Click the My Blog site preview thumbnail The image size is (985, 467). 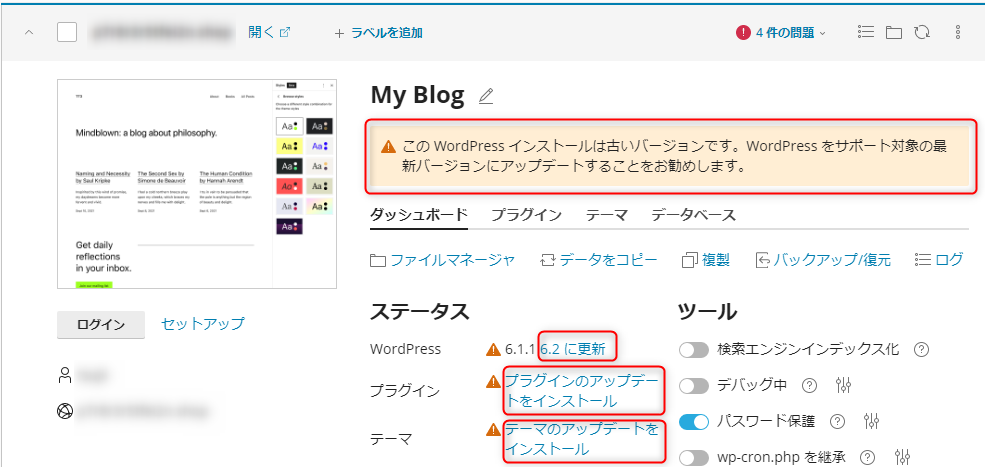pyautogui.click(x=197, y=184)
